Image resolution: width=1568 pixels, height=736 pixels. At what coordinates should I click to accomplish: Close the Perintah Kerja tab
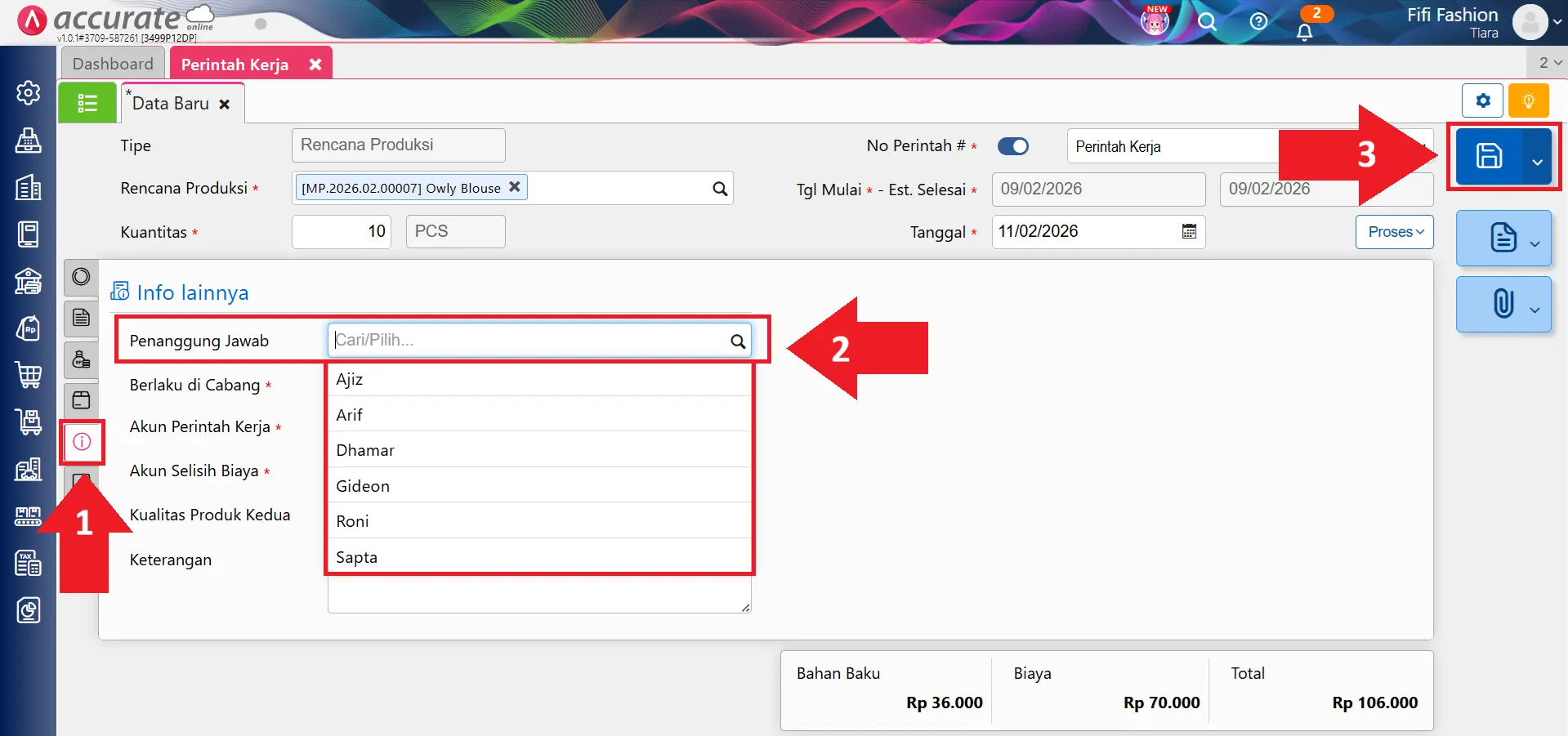315,65
